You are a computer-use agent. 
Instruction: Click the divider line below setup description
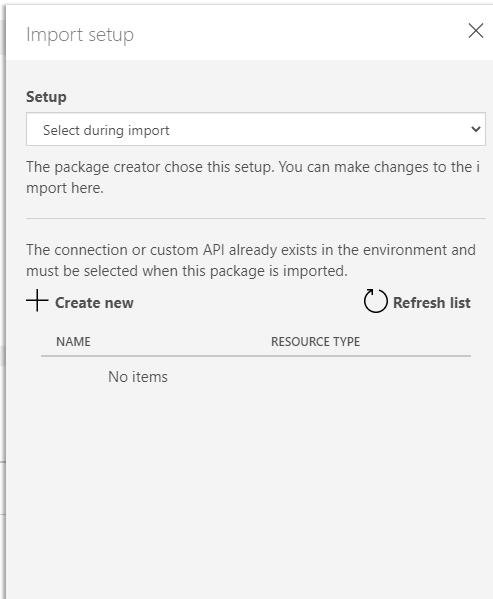pos(256,219)
